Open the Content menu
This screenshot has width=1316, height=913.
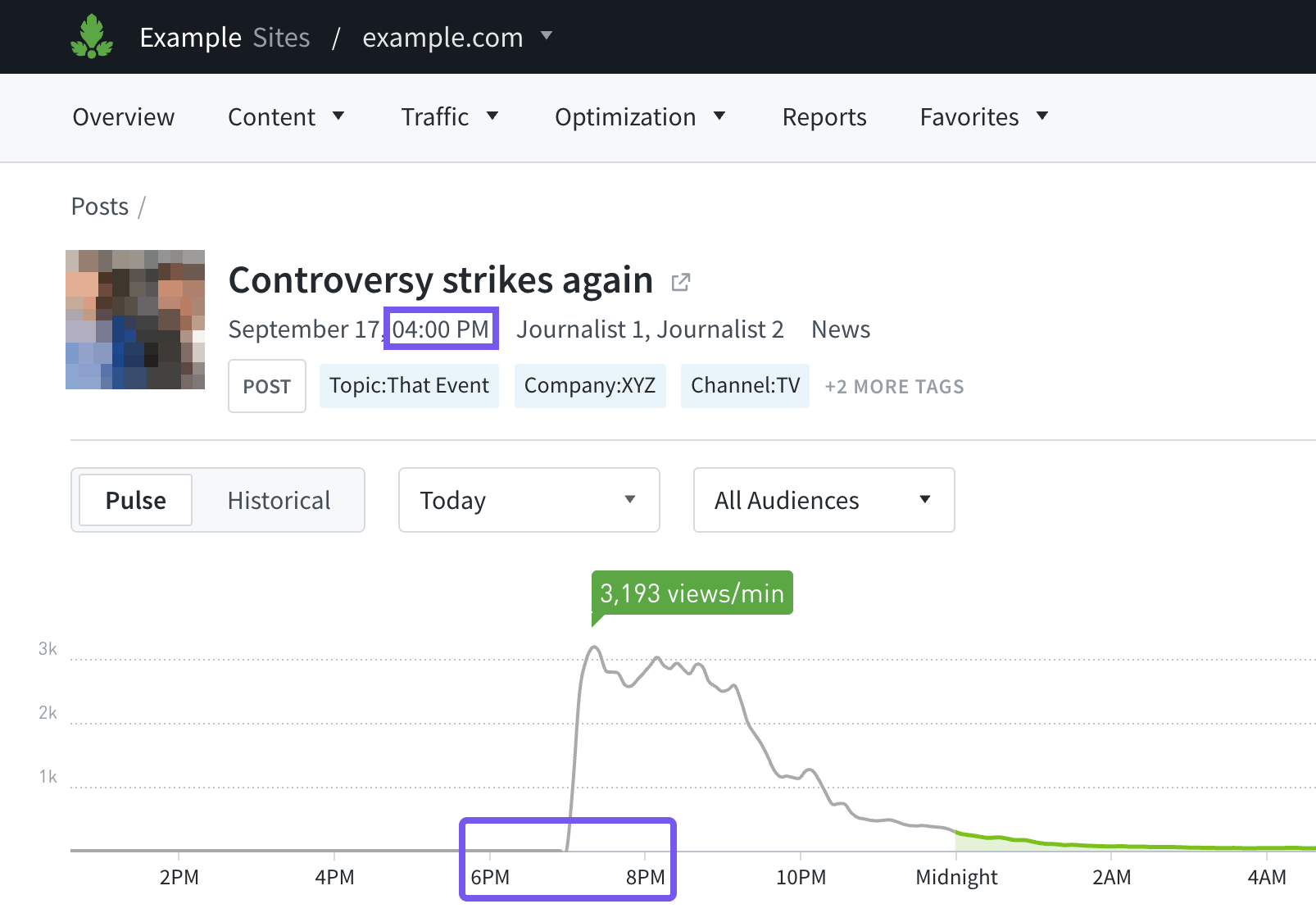pos(285,117)
